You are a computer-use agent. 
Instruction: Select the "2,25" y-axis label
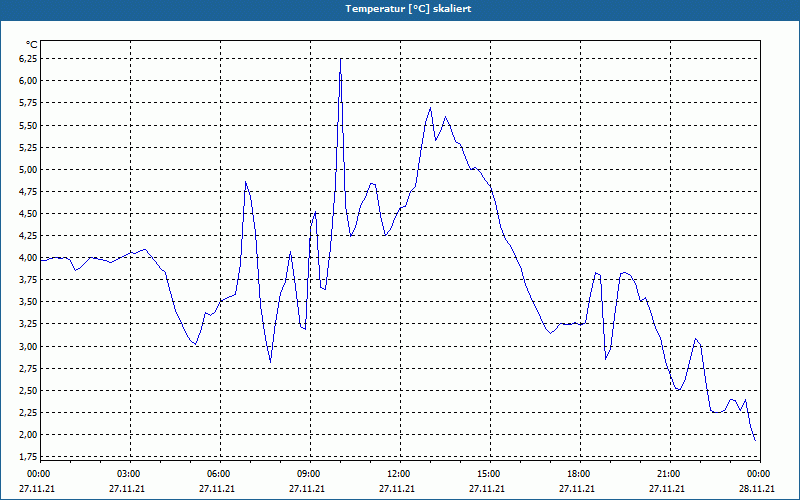[x=29, y=412]
